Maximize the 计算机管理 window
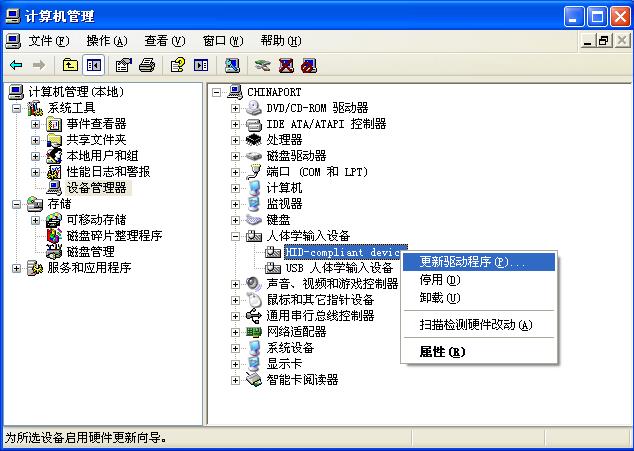This screenshot has height=451, width=634. (x=597, y=17)
